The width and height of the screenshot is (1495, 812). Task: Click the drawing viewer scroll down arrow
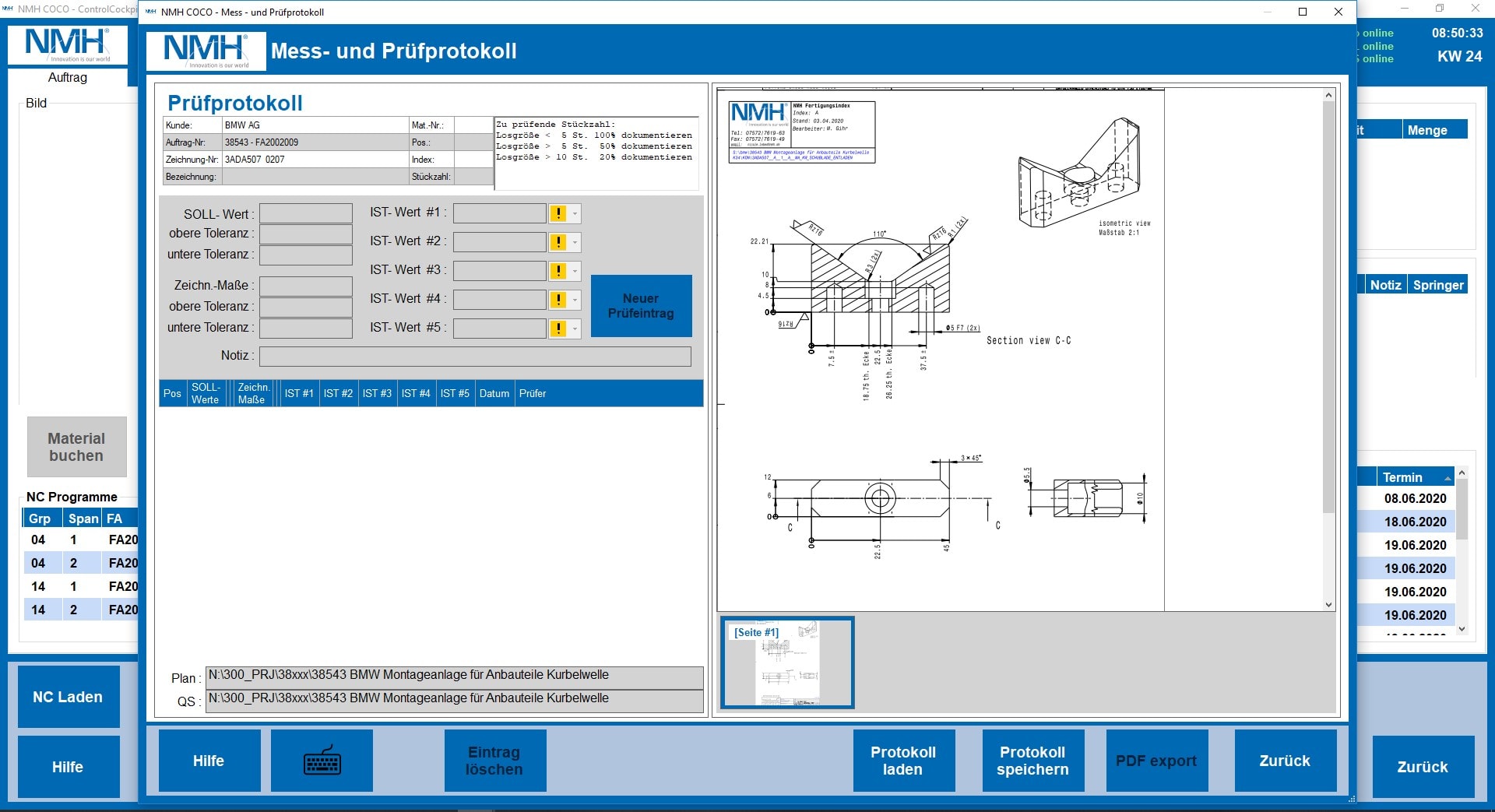1328,605
